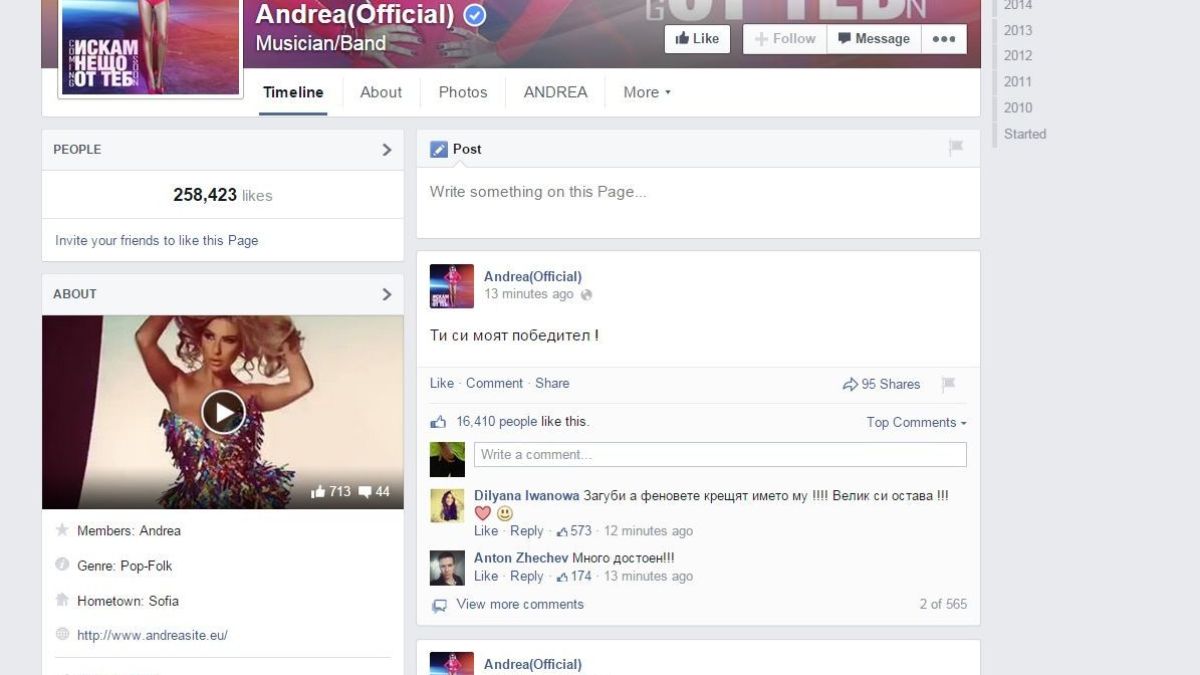
Task: Click the thumbs-up icon beside 16,410 people like this
Action: 438,422
